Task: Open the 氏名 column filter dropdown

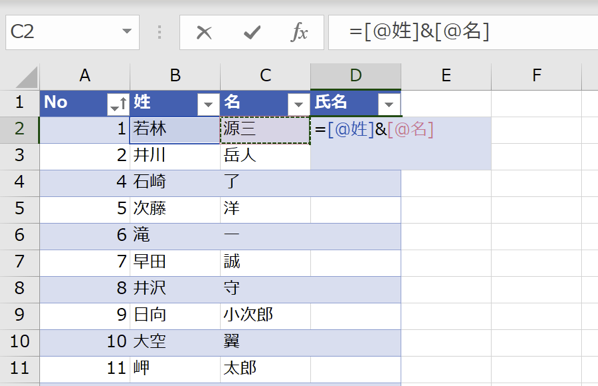Action: [x=389, y=104]
